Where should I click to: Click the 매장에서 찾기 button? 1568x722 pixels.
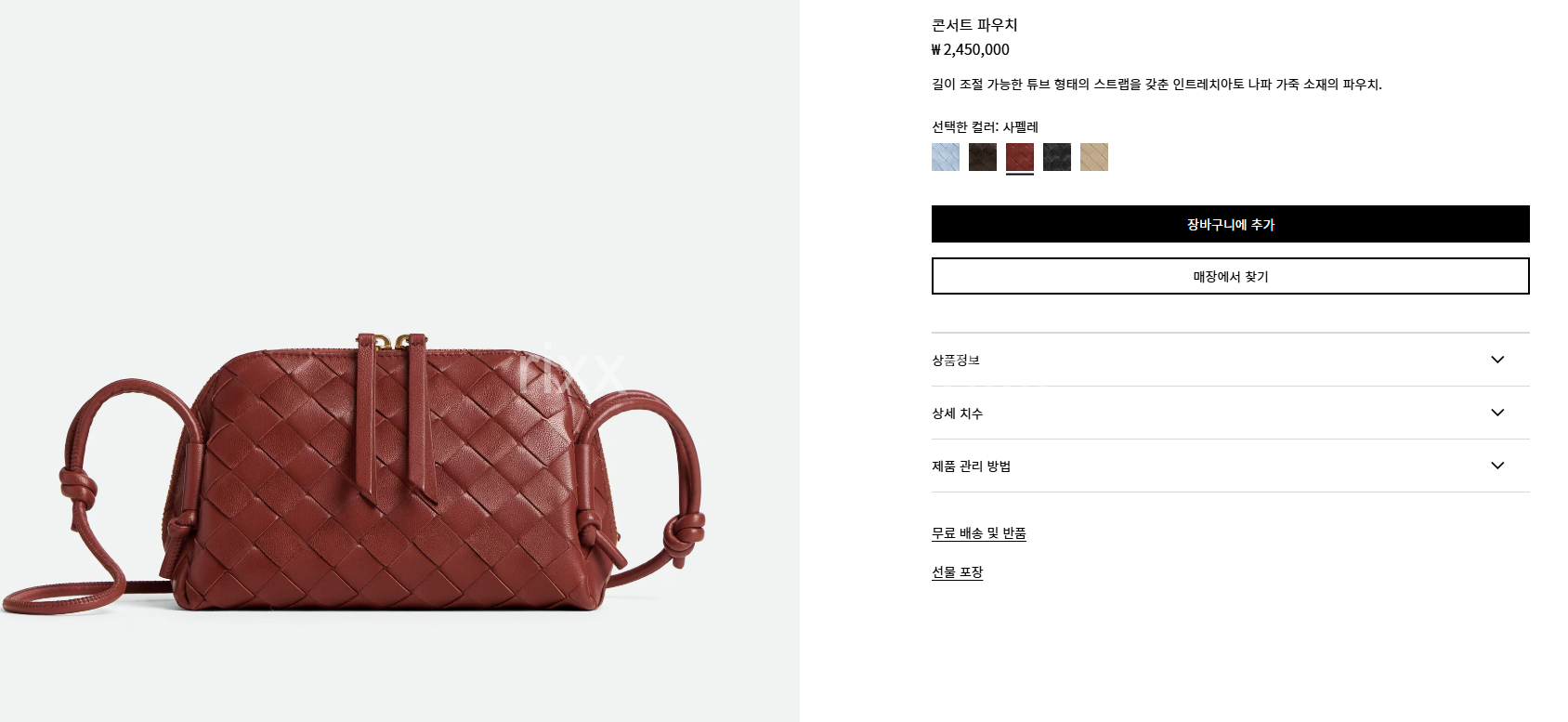click(1230, 276)
